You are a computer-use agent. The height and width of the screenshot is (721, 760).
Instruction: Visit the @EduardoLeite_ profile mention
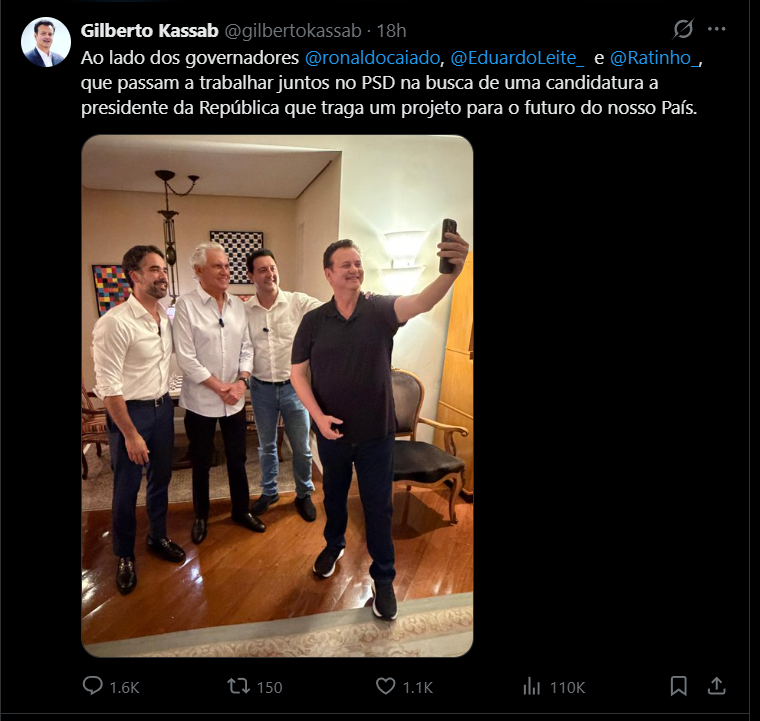(518, 58)
